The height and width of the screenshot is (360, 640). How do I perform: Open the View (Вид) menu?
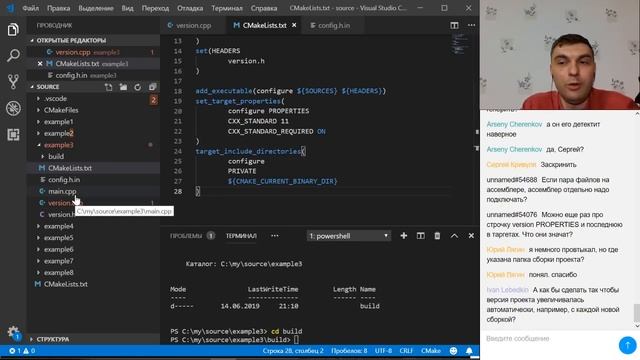coord(127,8)
